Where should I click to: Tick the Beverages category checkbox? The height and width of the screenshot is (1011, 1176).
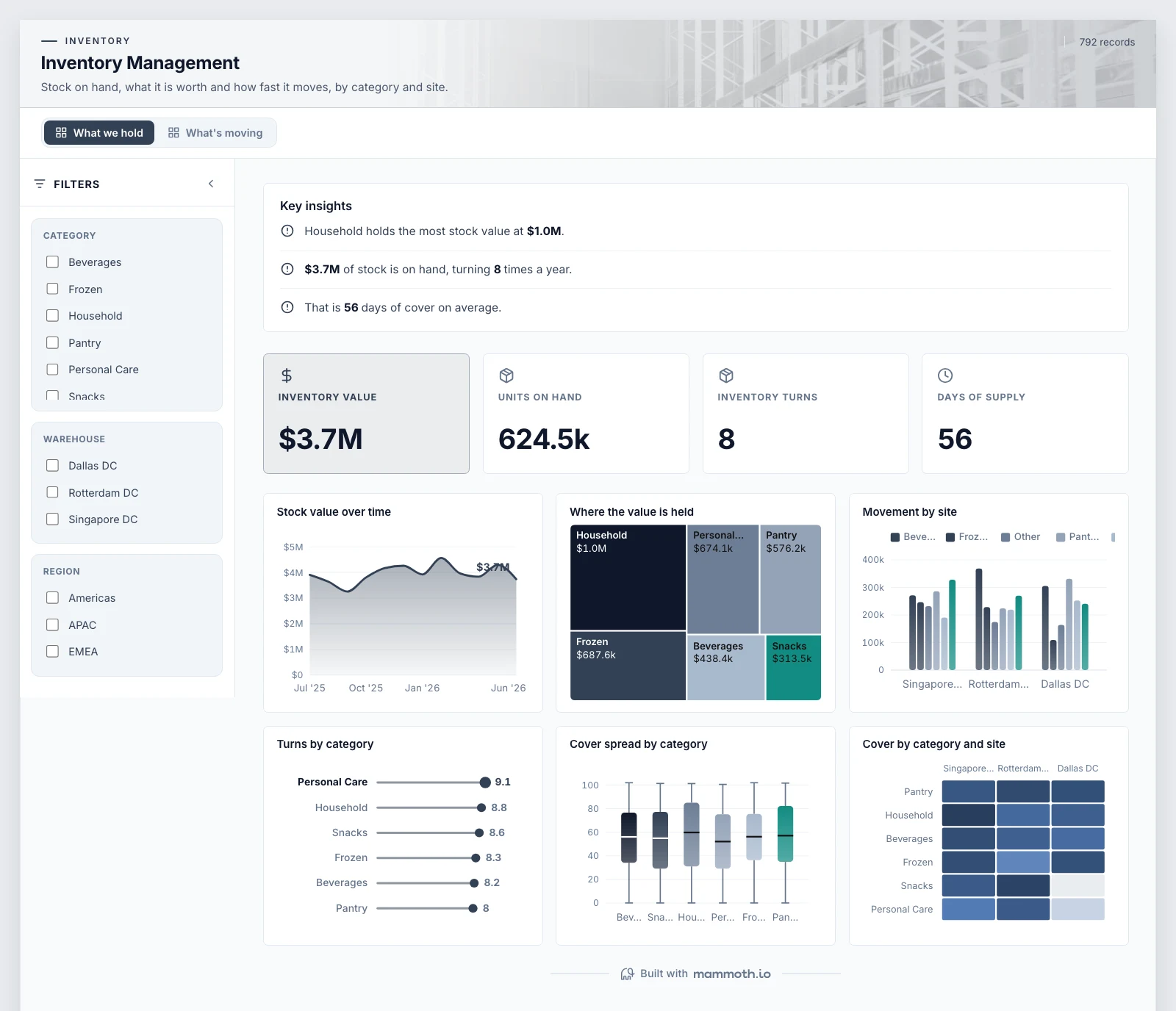click(53, 262)
